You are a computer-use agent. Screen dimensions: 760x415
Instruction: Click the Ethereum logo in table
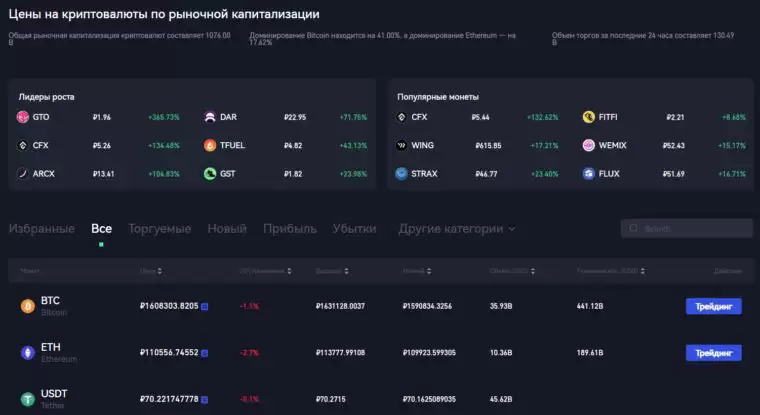pos(28,352)
